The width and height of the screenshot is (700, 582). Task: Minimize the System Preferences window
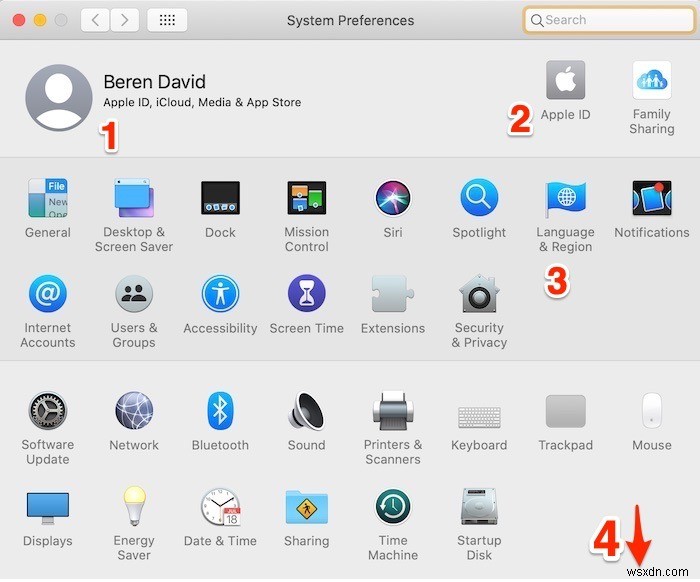pyautogui.click(x=40, y=20)
